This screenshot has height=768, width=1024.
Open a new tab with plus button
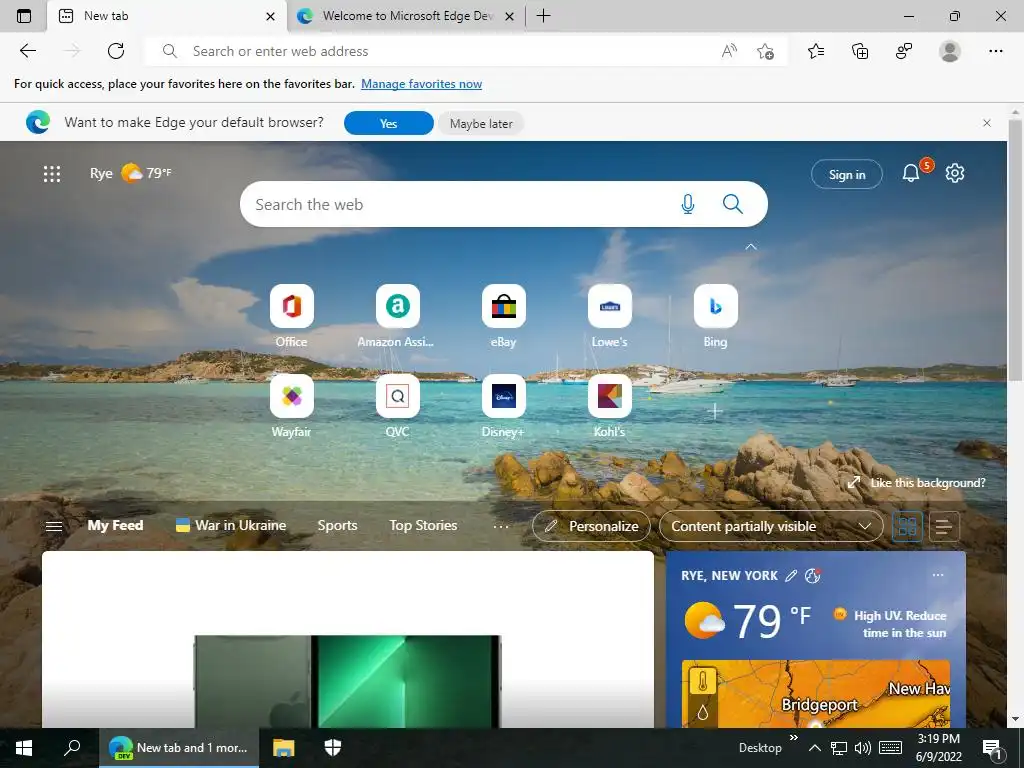[x=543, y=16]
